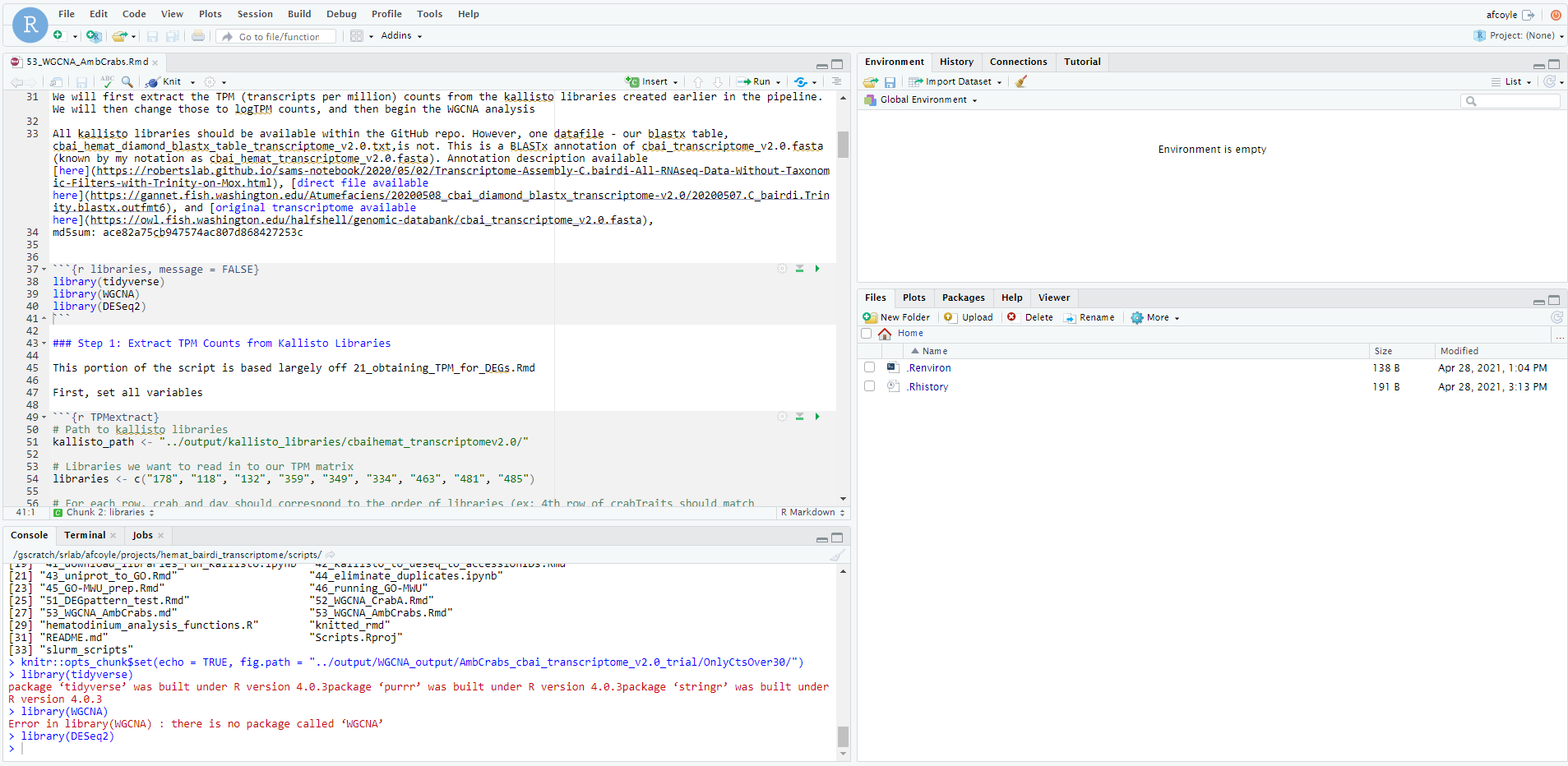Refresh the Environment pane
The height and width of the screenshot is (766, 1568).
[1549, 81]
